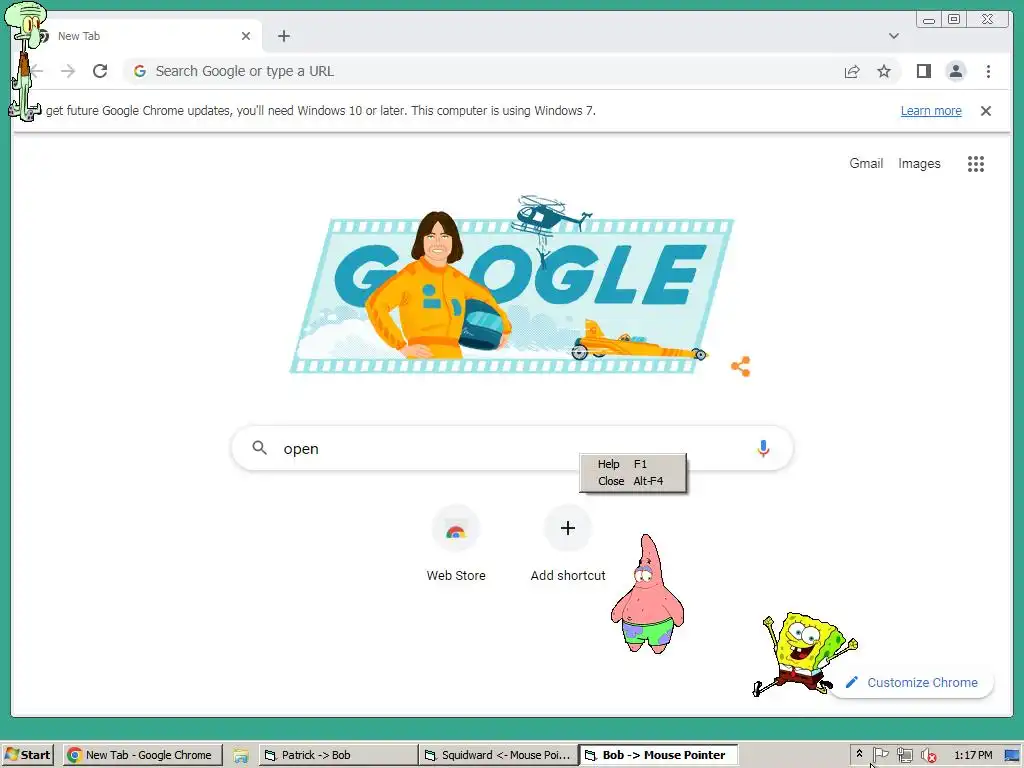Screen dimensions: 1024x768
Task: Start voice search with the microphone
Action: pos(763,448)
